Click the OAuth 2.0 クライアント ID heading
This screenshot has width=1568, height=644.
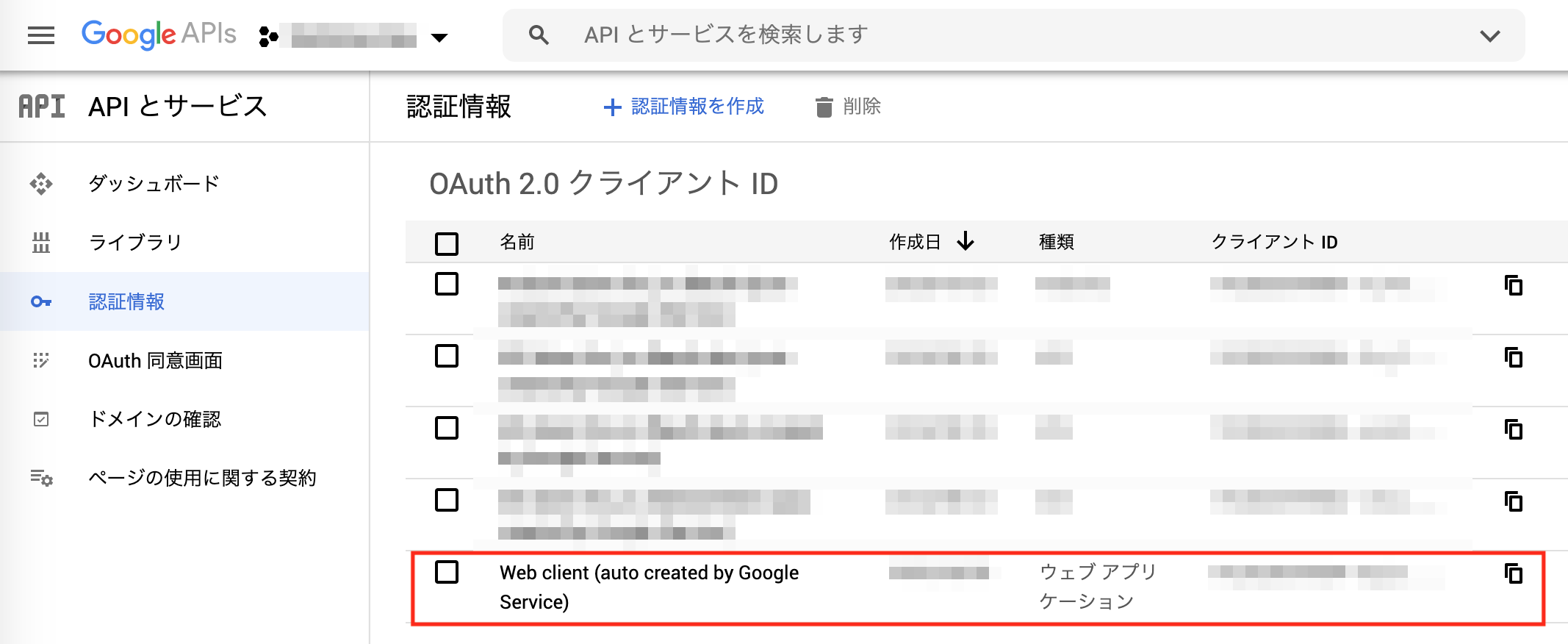click(603, 184)
